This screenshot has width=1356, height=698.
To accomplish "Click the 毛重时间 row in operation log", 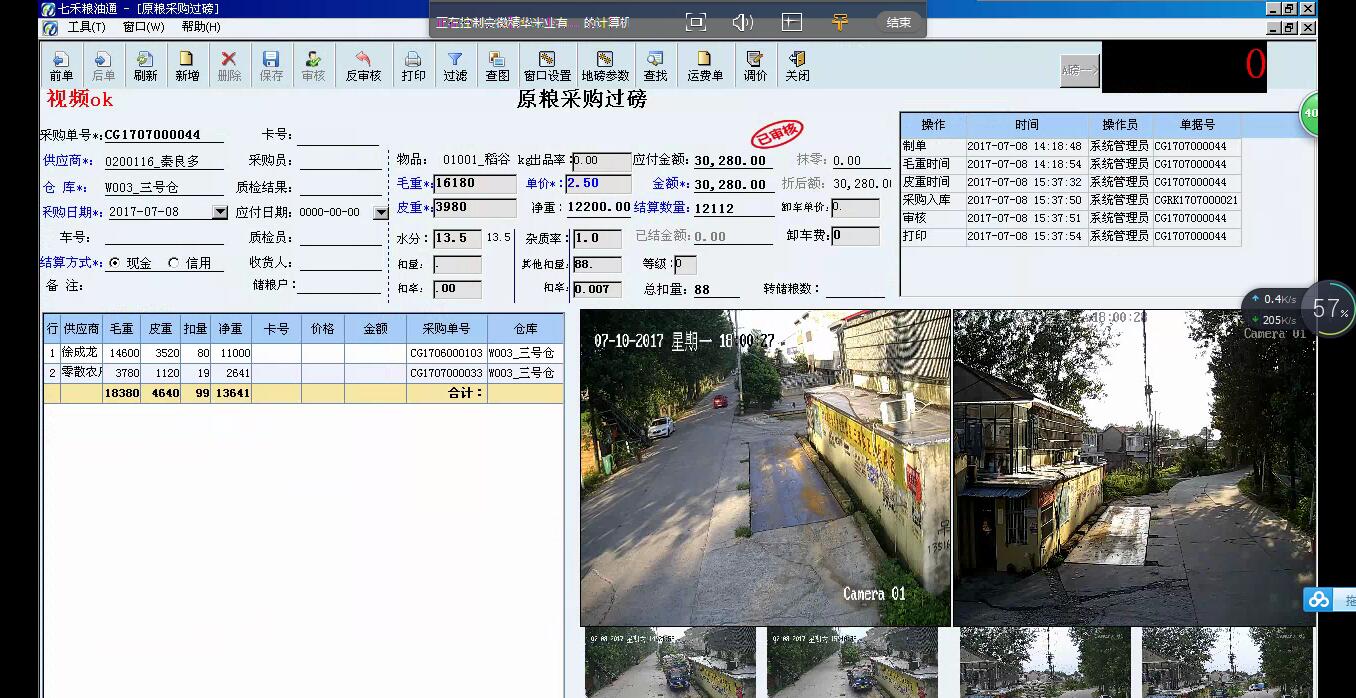I will coord(1071,164).
